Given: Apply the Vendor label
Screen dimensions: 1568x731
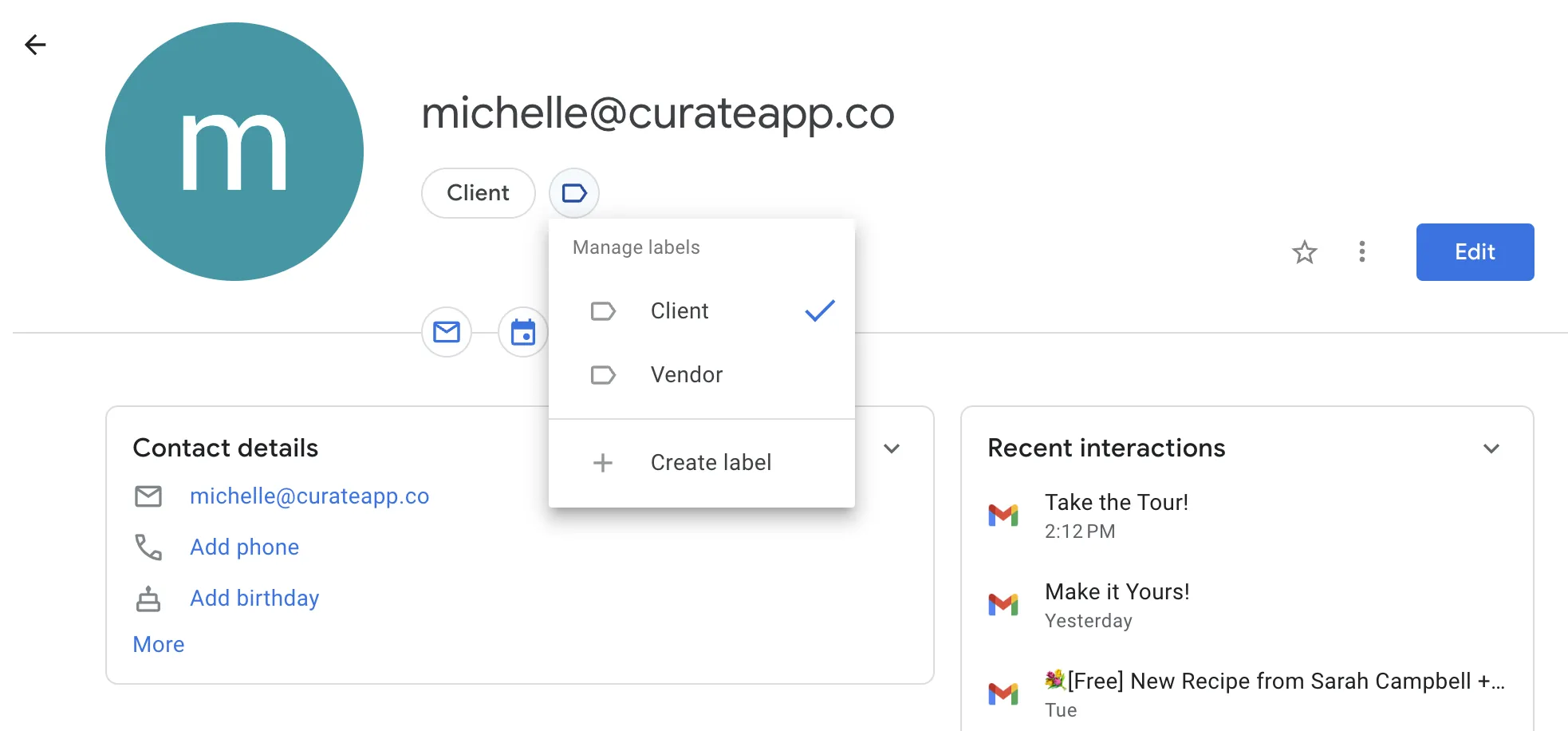Looking at the screenshot, I should point(686,375).
